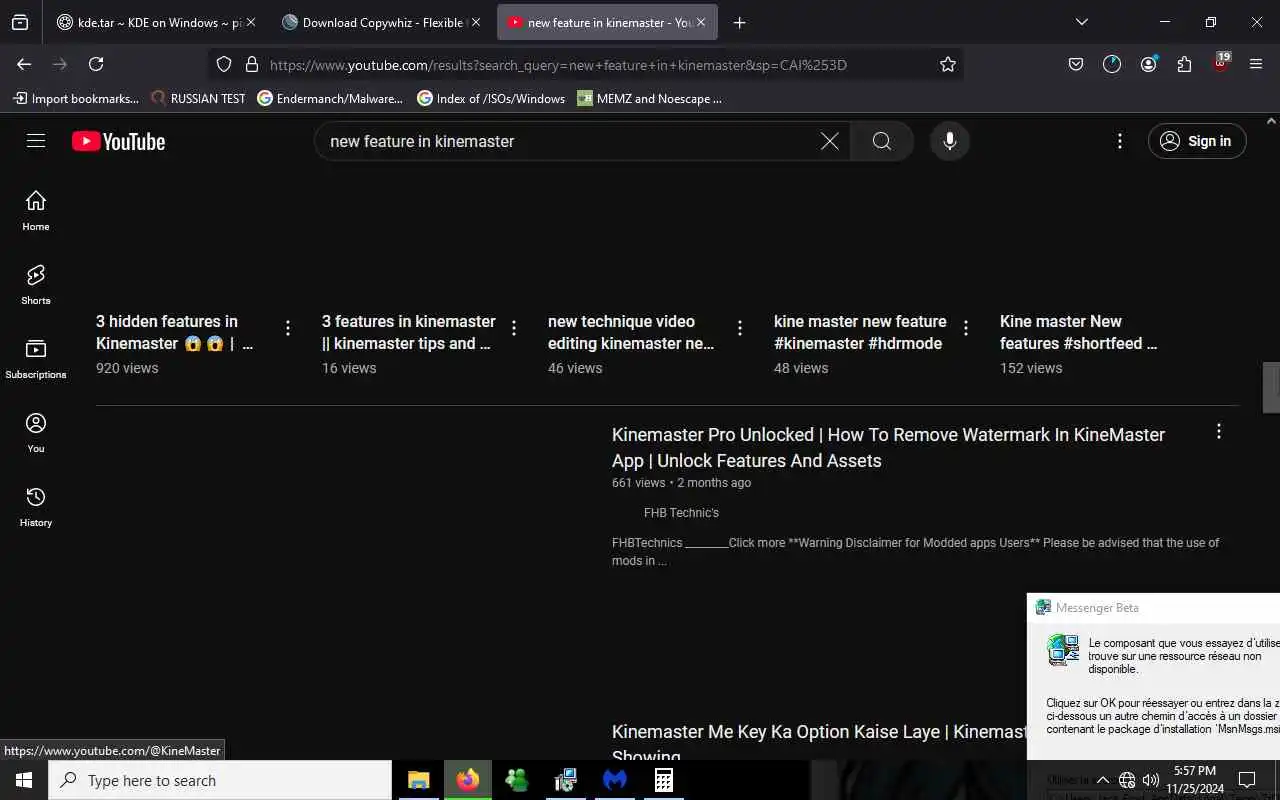
Task: Open the 'Import bookmarks...' bookmark
Action: (76, 98)
